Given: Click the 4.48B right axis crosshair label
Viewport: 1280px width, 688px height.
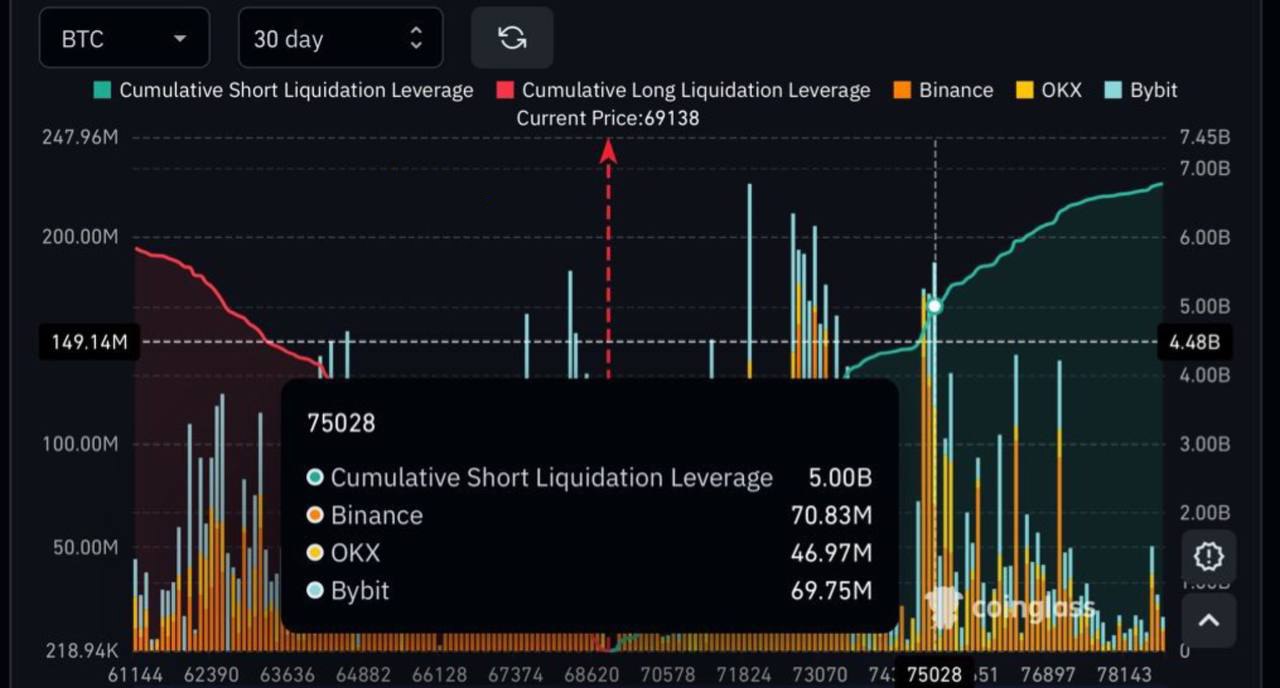Looking at the screenshot, I should point(1193,342).
